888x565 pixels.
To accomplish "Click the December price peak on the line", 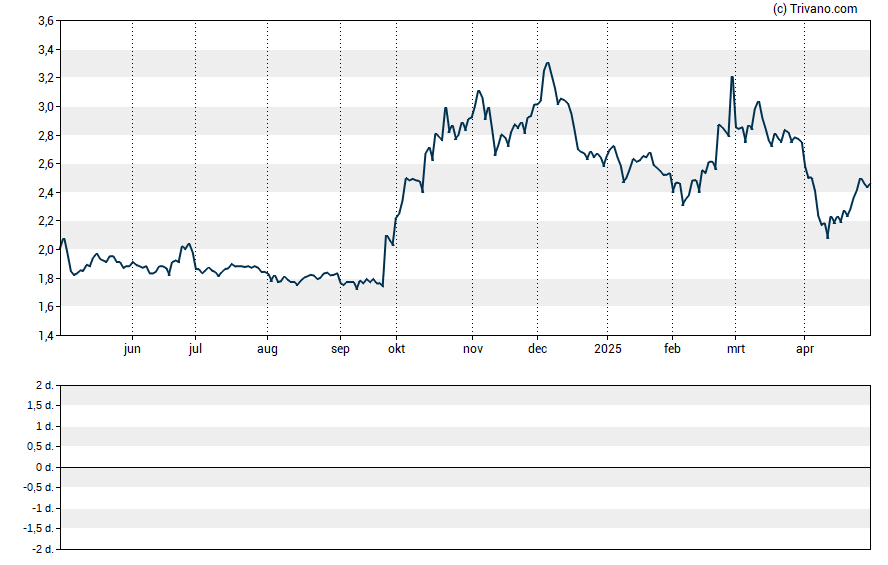I will click(547, 63).
